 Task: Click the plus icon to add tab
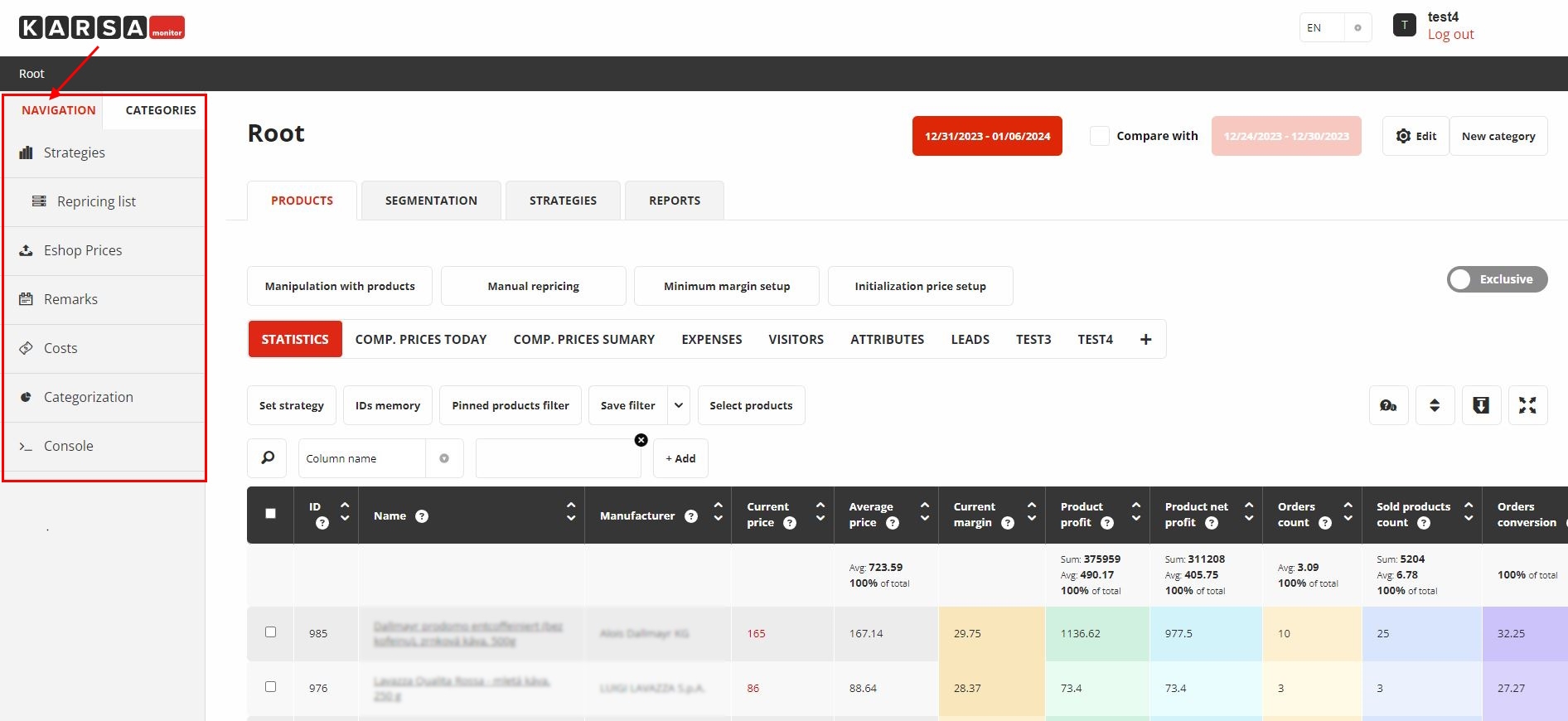point(1145,340)
